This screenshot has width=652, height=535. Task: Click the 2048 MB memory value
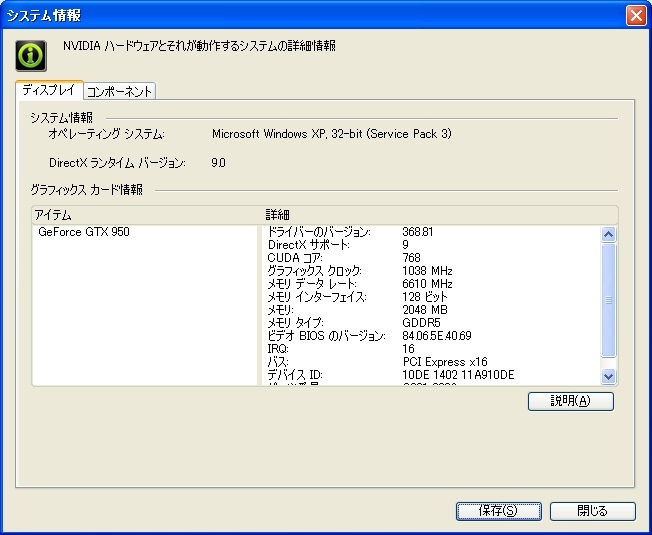425,310
